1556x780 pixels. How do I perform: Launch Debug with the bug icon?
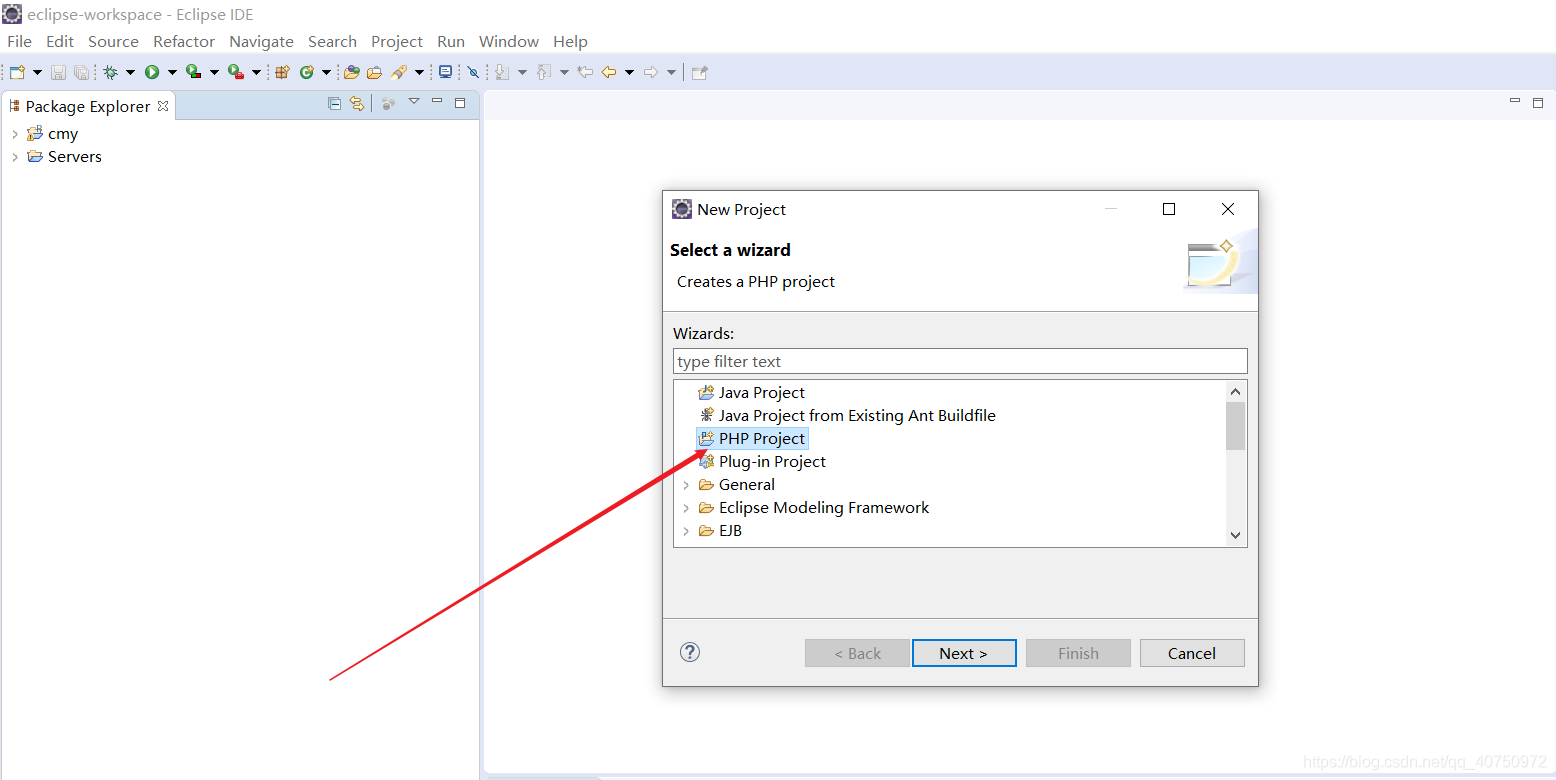[x=110, y=72]
